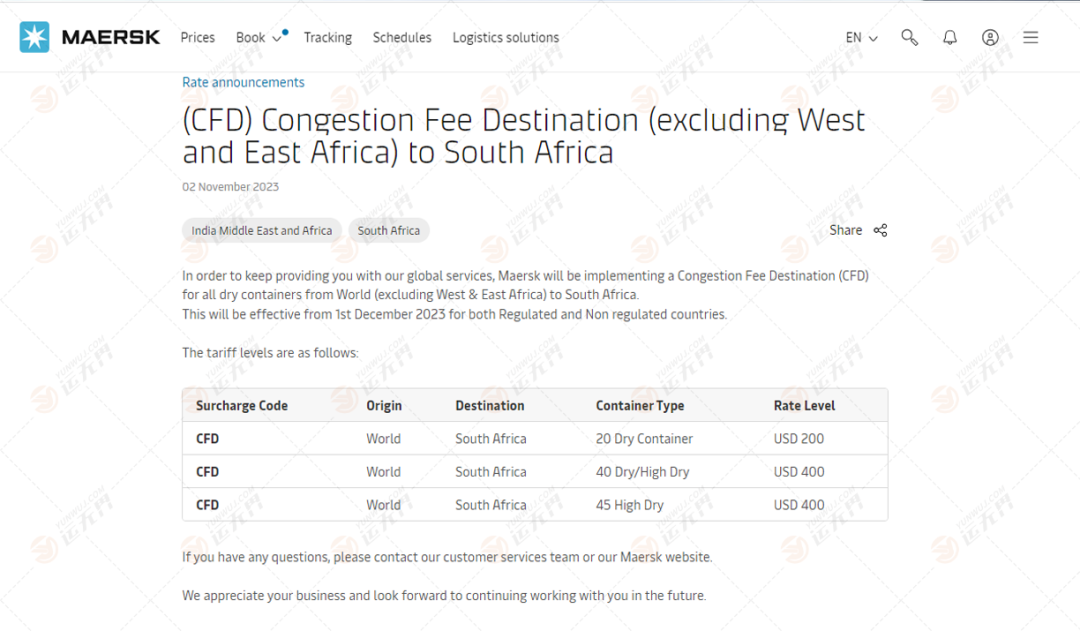
Task: Open the search magnifier icon
Action: pos(909,37)
